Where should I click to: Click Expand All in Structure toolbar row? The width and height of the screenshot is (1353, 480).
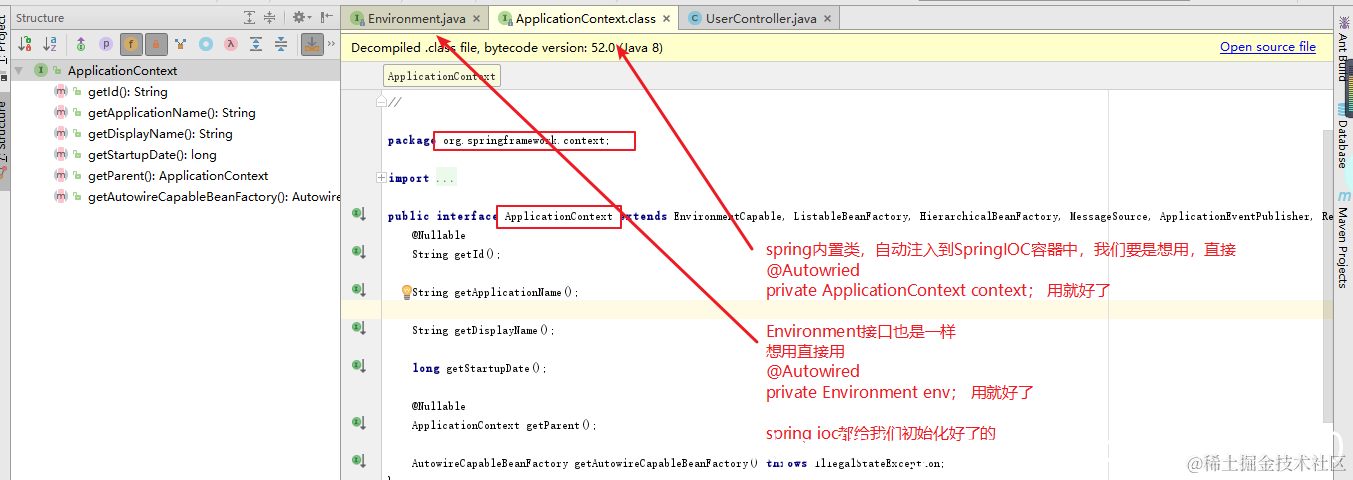(x=256, y=44)
